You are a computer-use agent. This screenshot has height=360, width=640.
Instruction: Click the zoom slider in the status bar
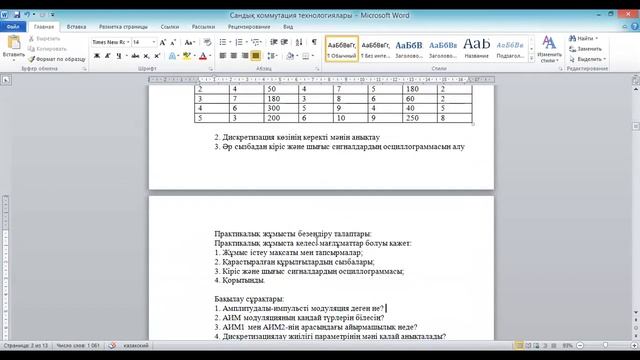[606, 346]
